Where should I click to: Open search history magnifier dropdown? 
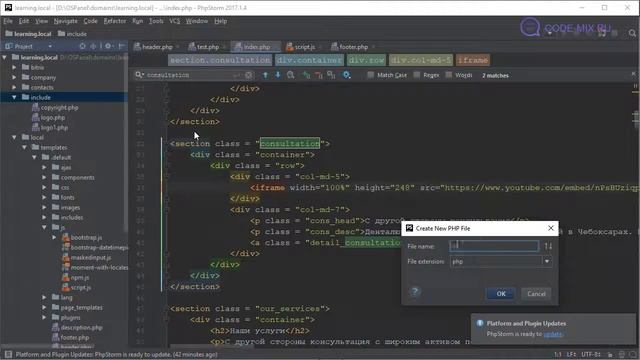139,75
